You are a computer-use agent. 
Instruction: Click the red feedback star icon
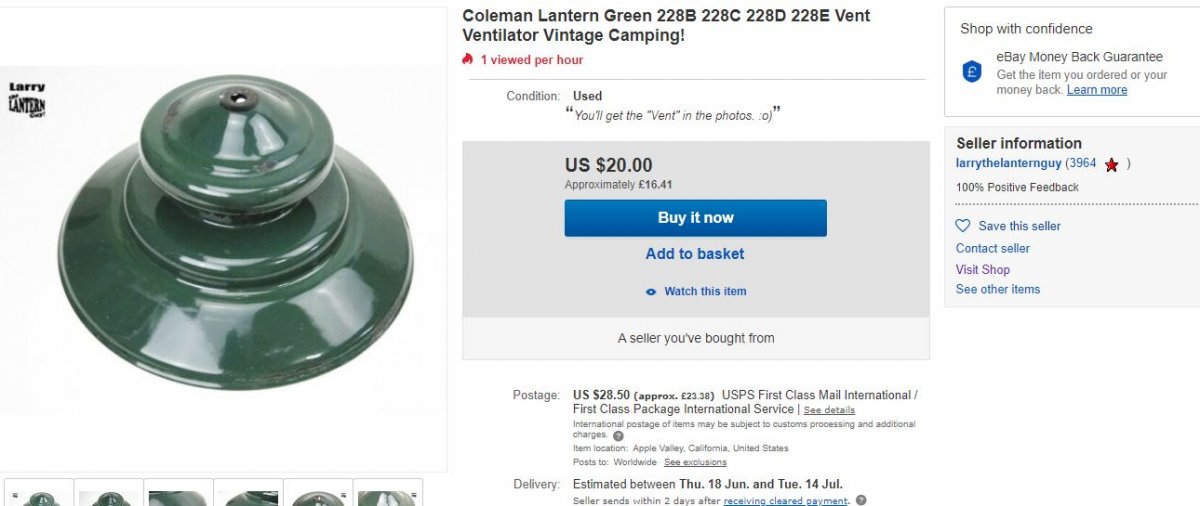point(1111,165)
